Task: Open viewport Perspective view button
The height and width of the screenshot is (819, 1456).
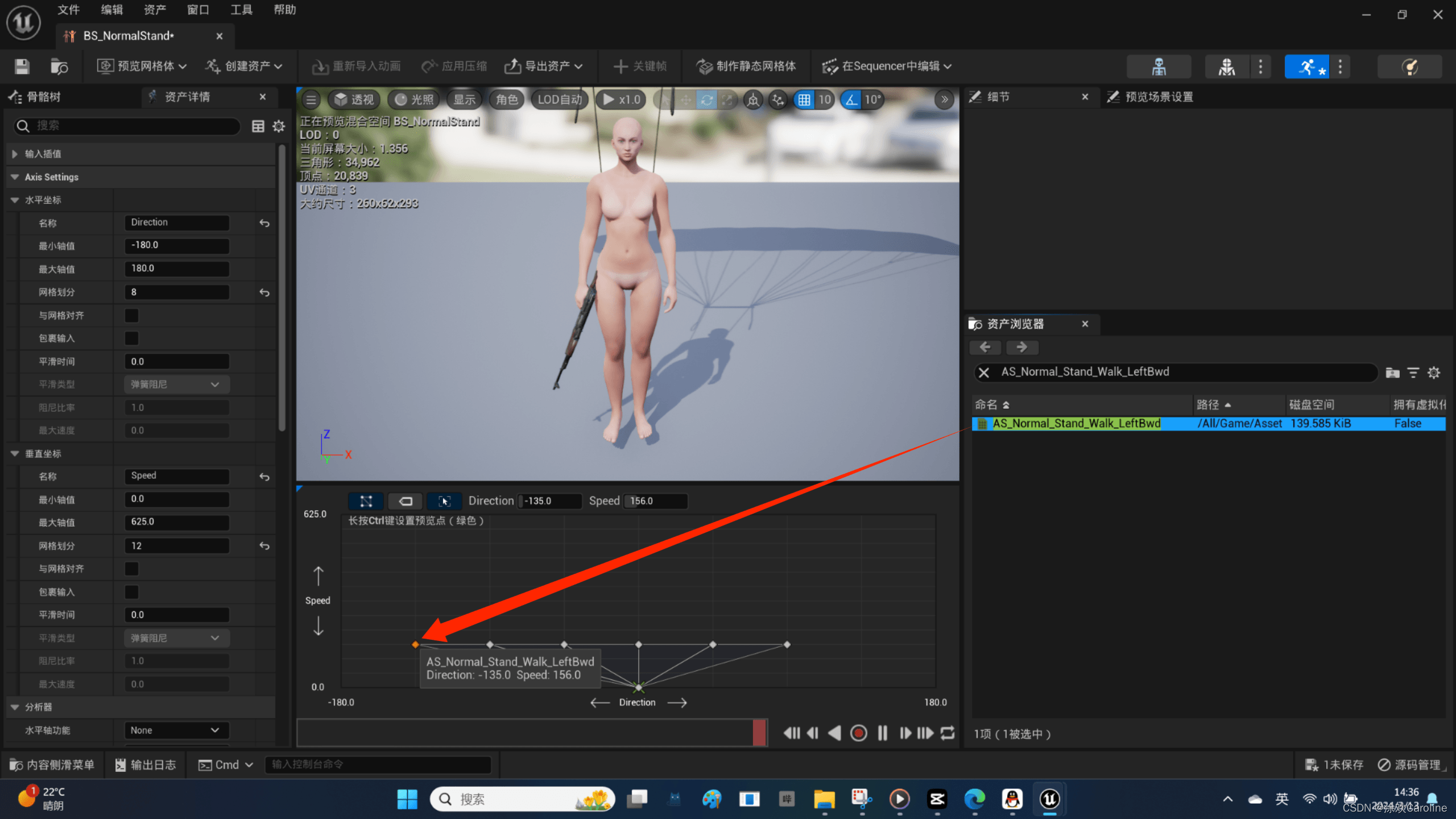Action: point(354,100)
